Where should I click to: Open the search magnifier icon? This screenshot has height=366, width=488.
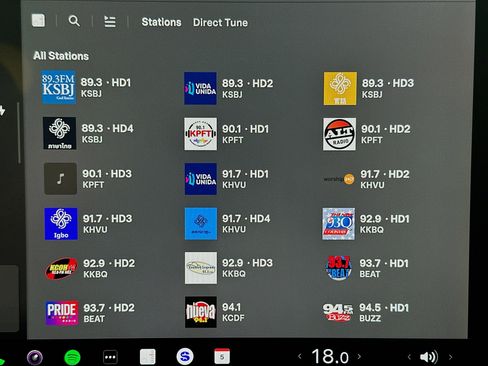74,21
